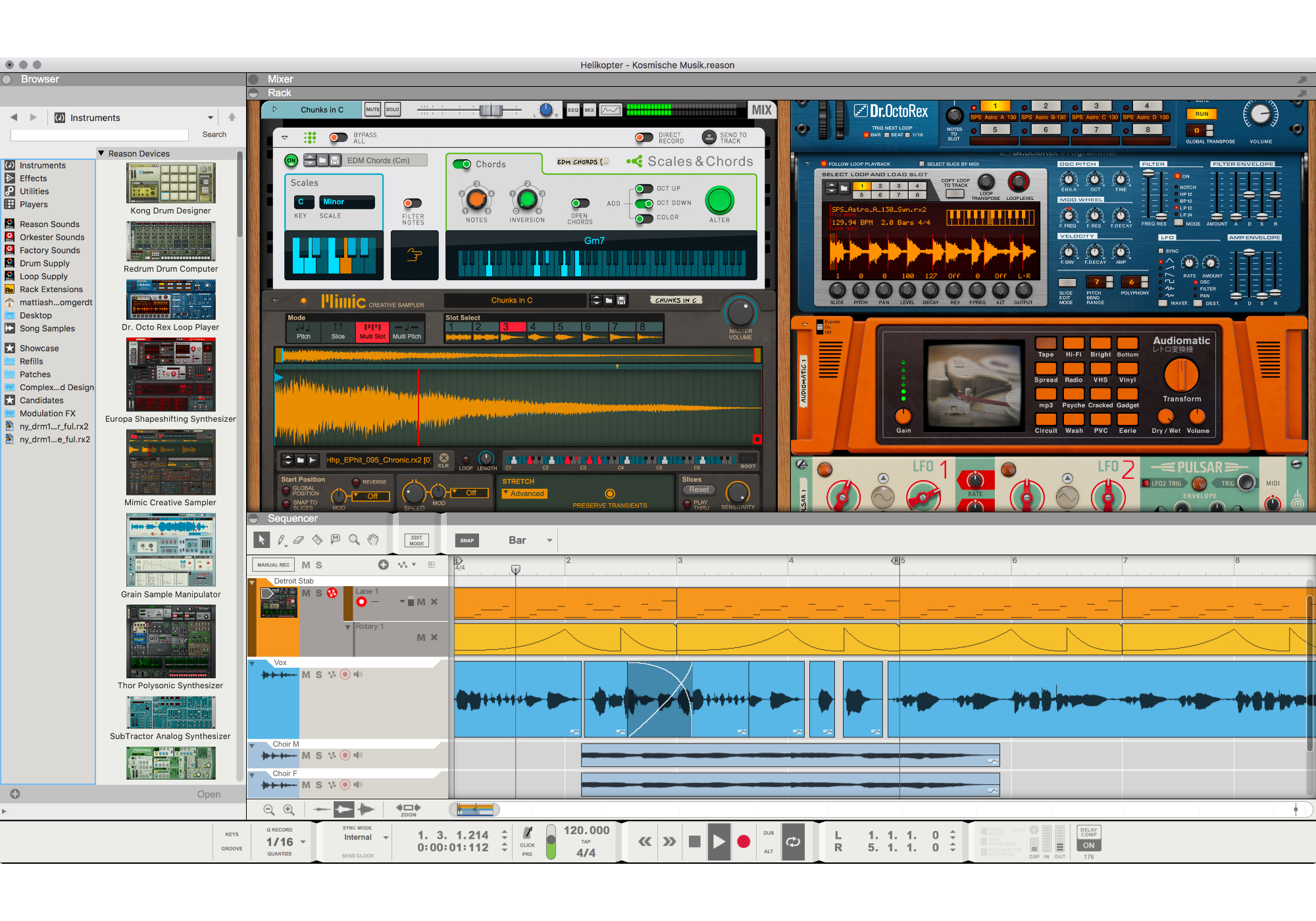The height and width of the screenshot is (921, 1316).
Task: Select the pencil tool in sequencer toolbar
Action: tap(281, 540)
